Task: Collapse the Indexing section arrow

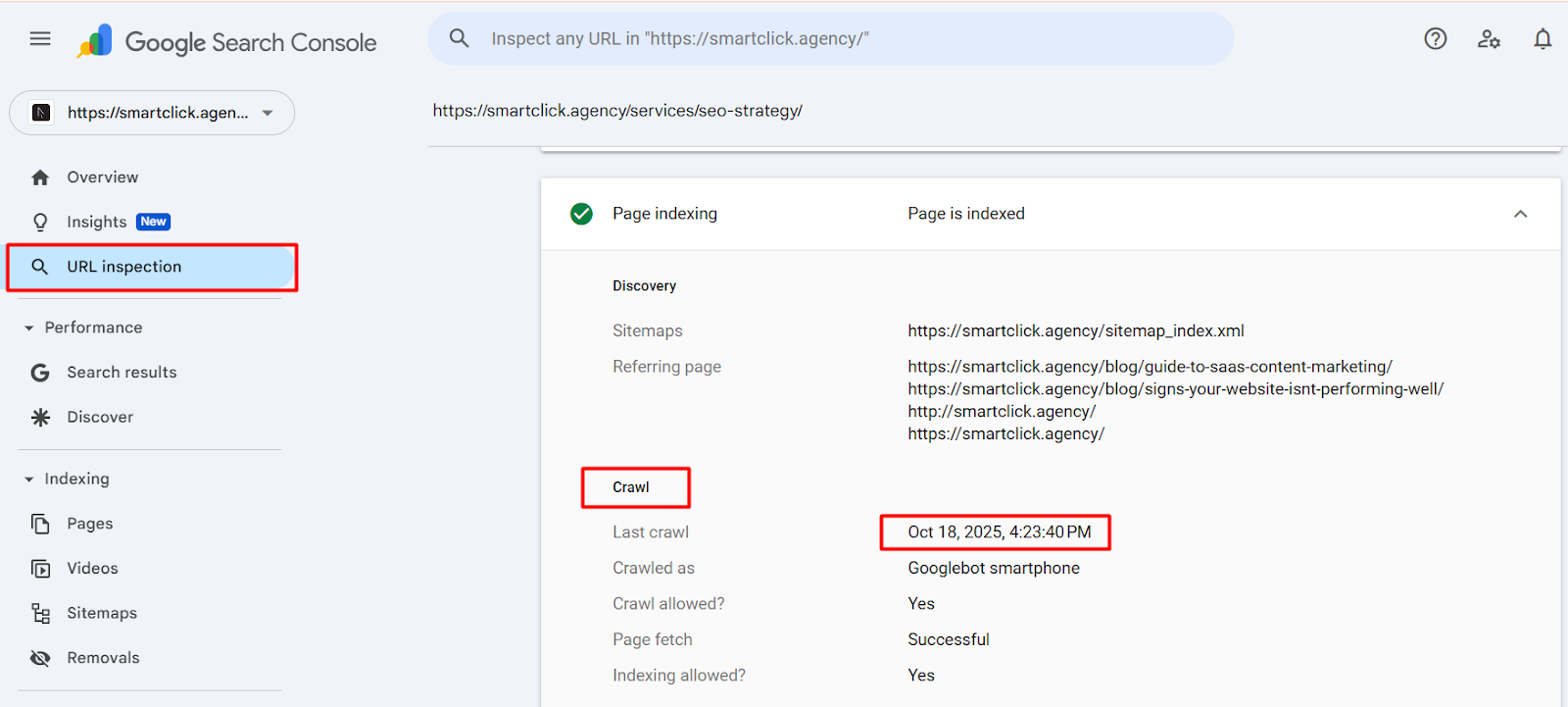Action: tap(28, 480)
